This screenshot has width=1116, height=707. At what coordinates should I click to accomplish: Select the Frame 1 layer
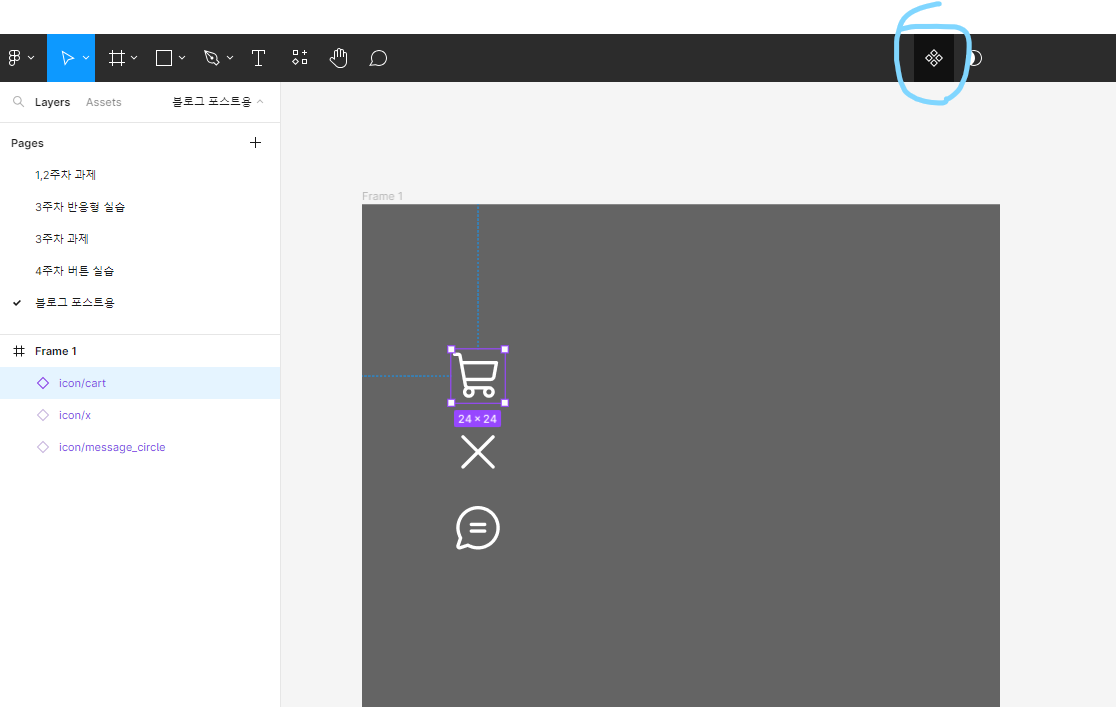point(140,351)
